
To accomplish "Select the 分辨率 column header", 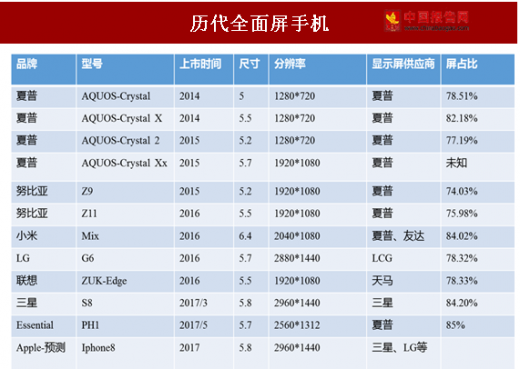I will [318, 69].
